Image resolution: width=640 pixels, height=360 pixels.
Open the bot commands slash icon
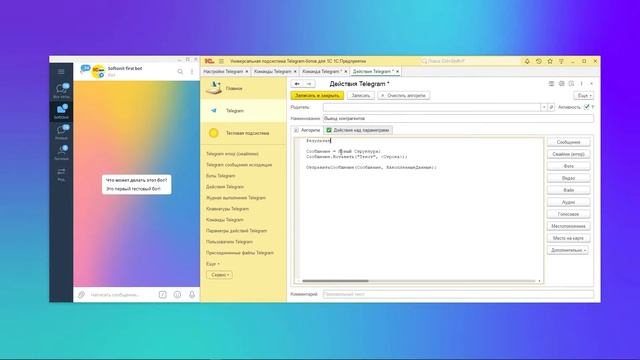pos(162,294)
